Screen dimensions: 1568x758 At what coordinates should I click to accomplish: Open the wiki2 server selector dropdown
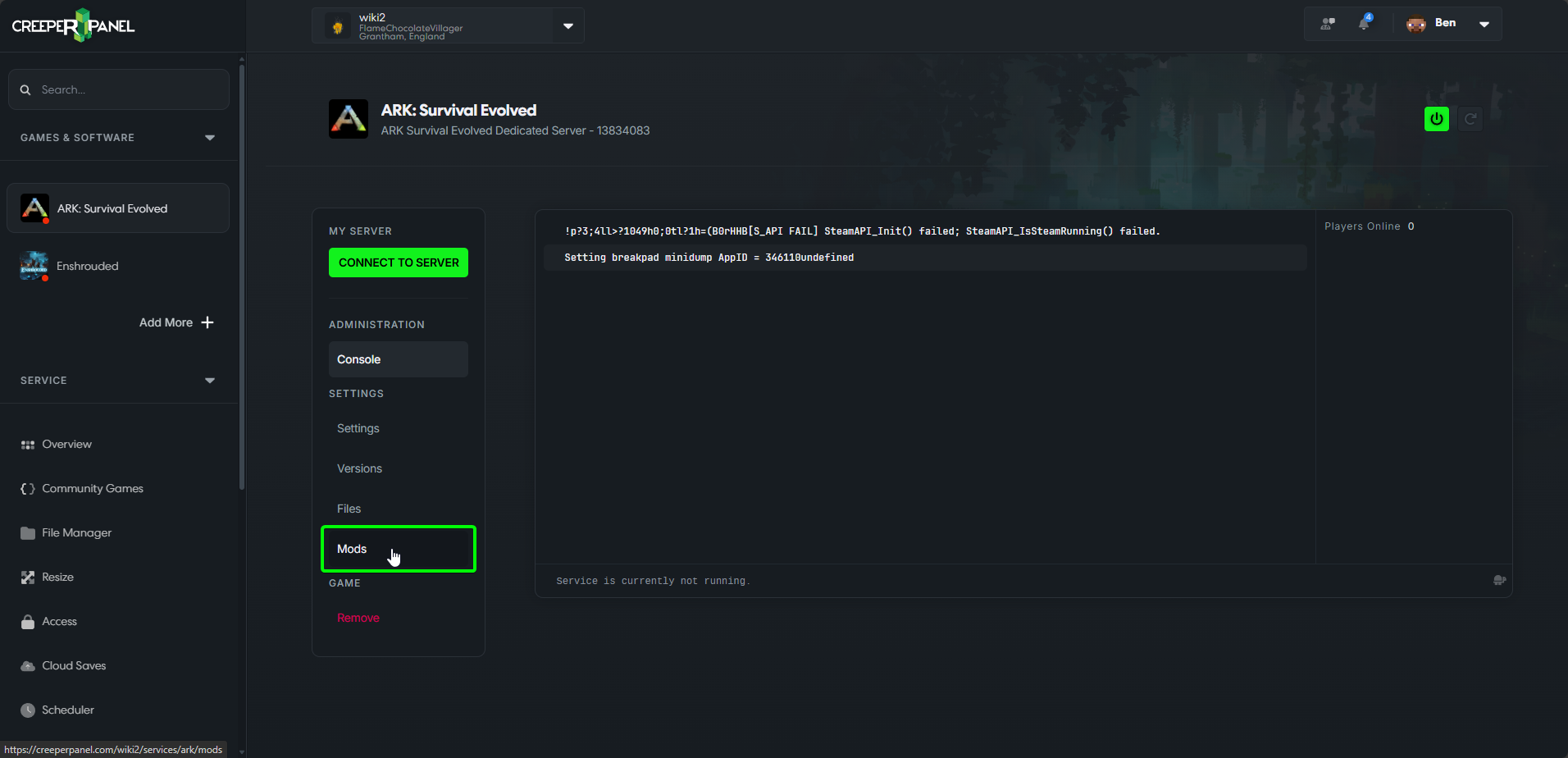coord(568,26)
